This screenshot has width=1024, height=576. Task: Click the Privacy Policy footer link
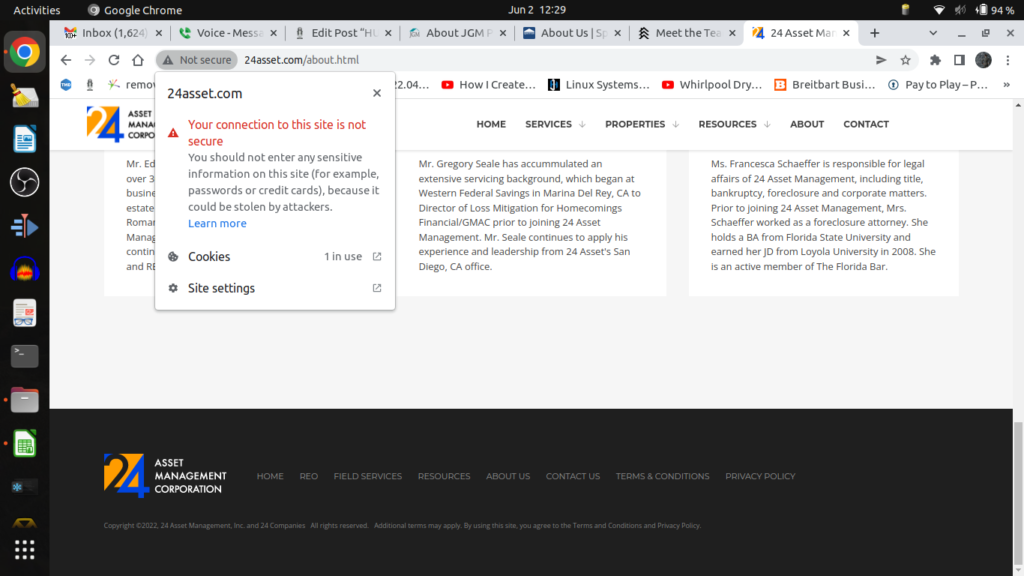tap(760, 476)
